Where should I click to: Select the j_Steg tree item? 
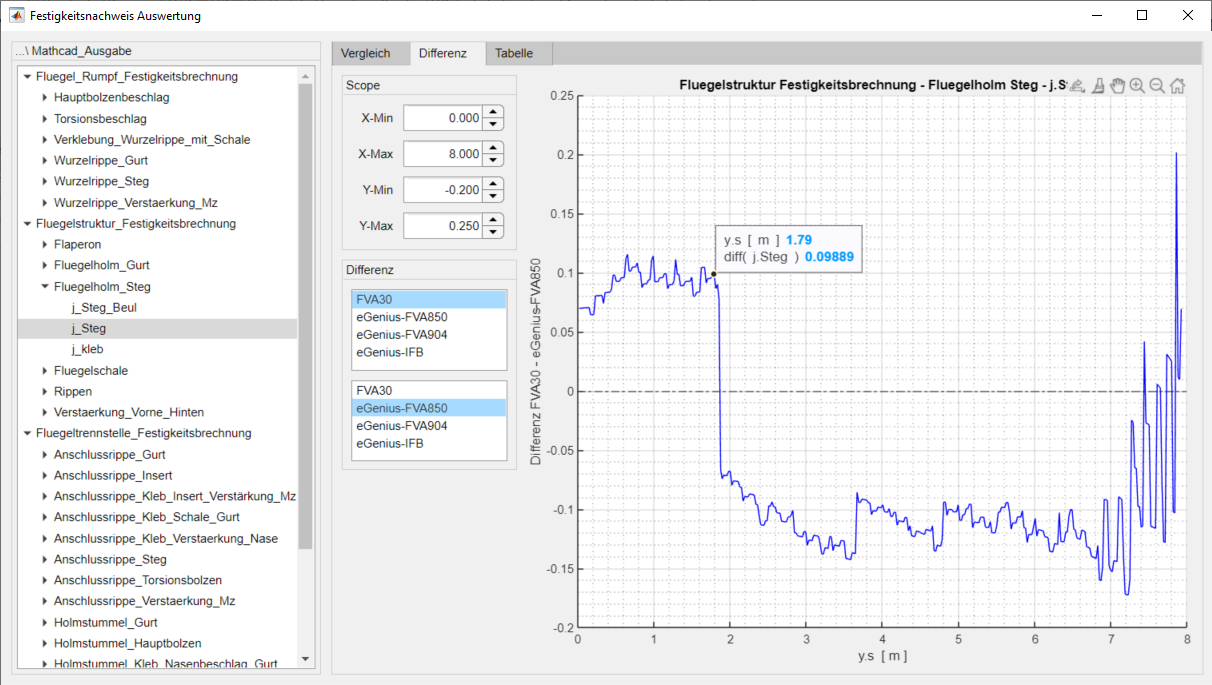pyautogui.click(x=89, y=329)
